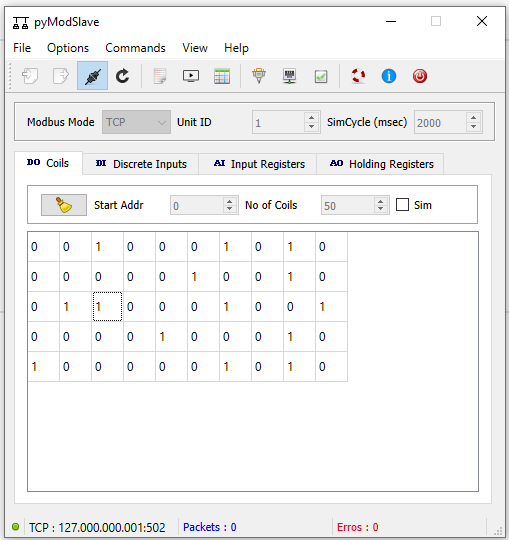509x540 pixels.
Task: Click the Erros : 0 status text
Action: 357,527
